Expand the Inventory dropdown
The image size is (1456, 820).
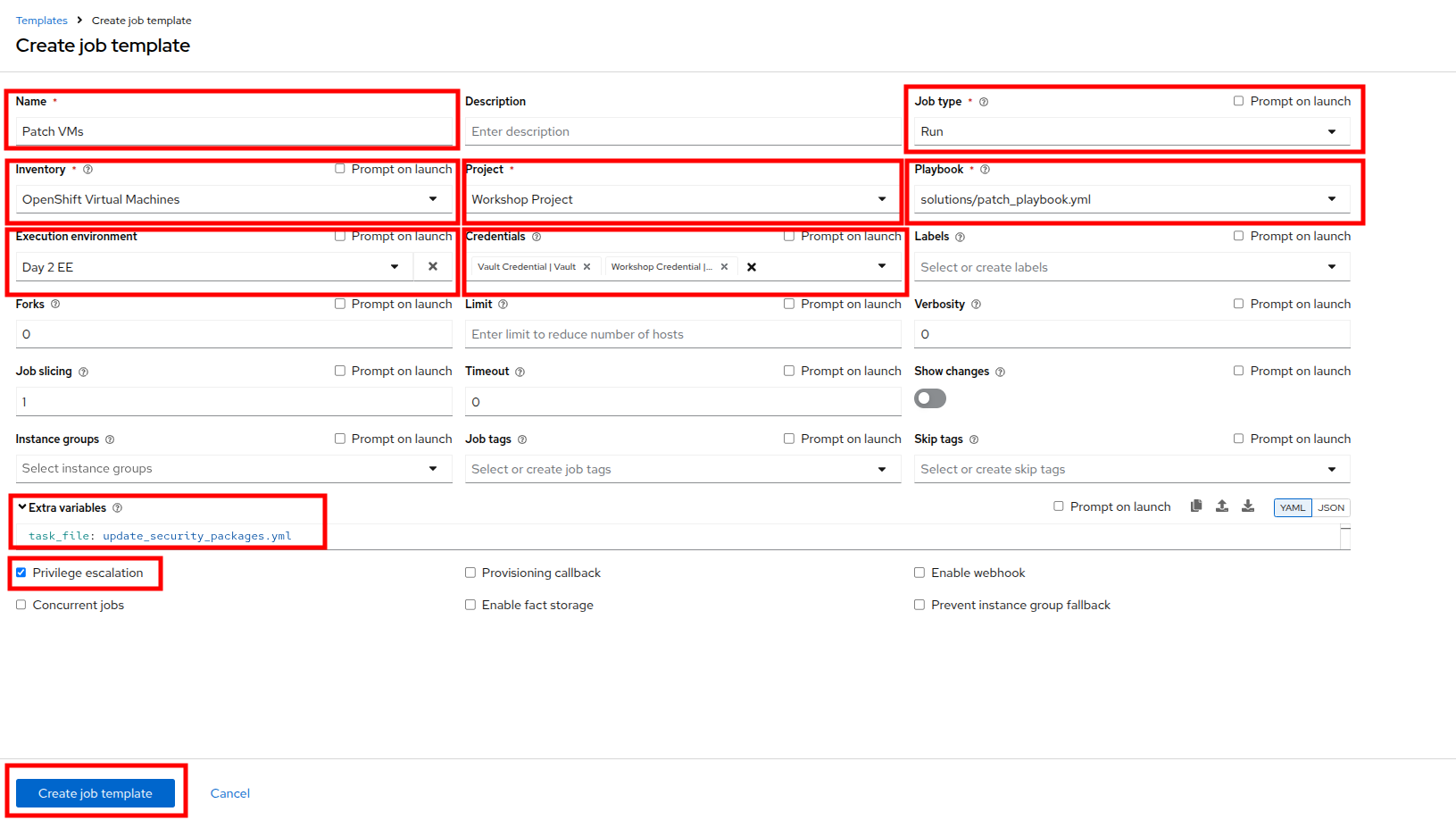pos(433,199)
